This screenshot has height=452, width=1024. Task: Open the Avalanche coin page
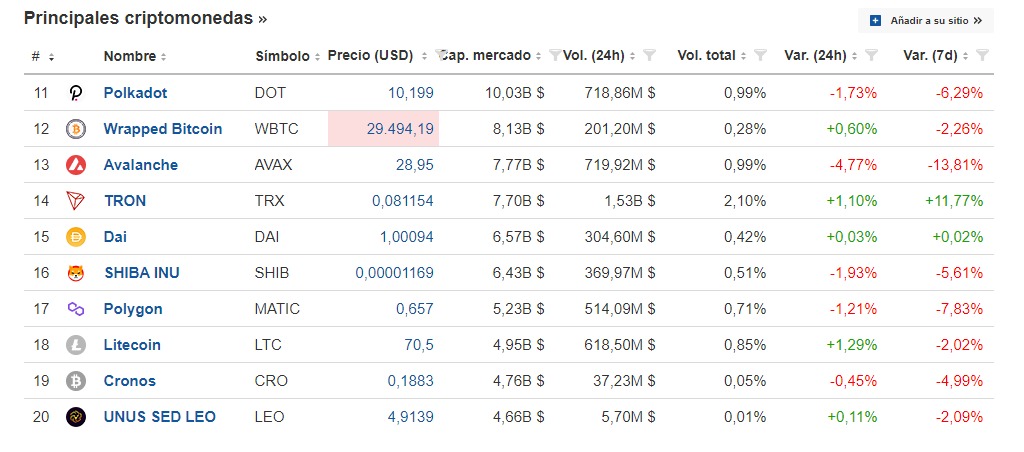[140, 165]
